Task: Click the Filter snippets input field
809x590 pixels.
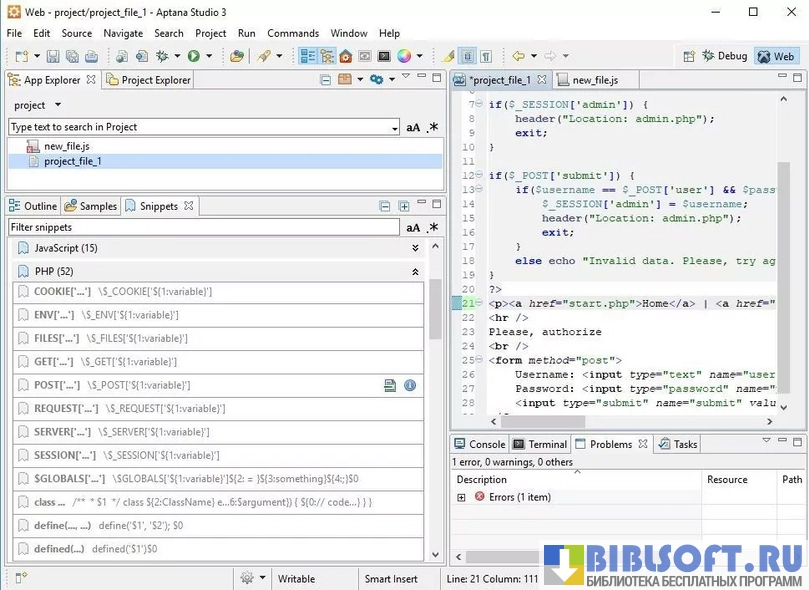Action: pos(200,227)
